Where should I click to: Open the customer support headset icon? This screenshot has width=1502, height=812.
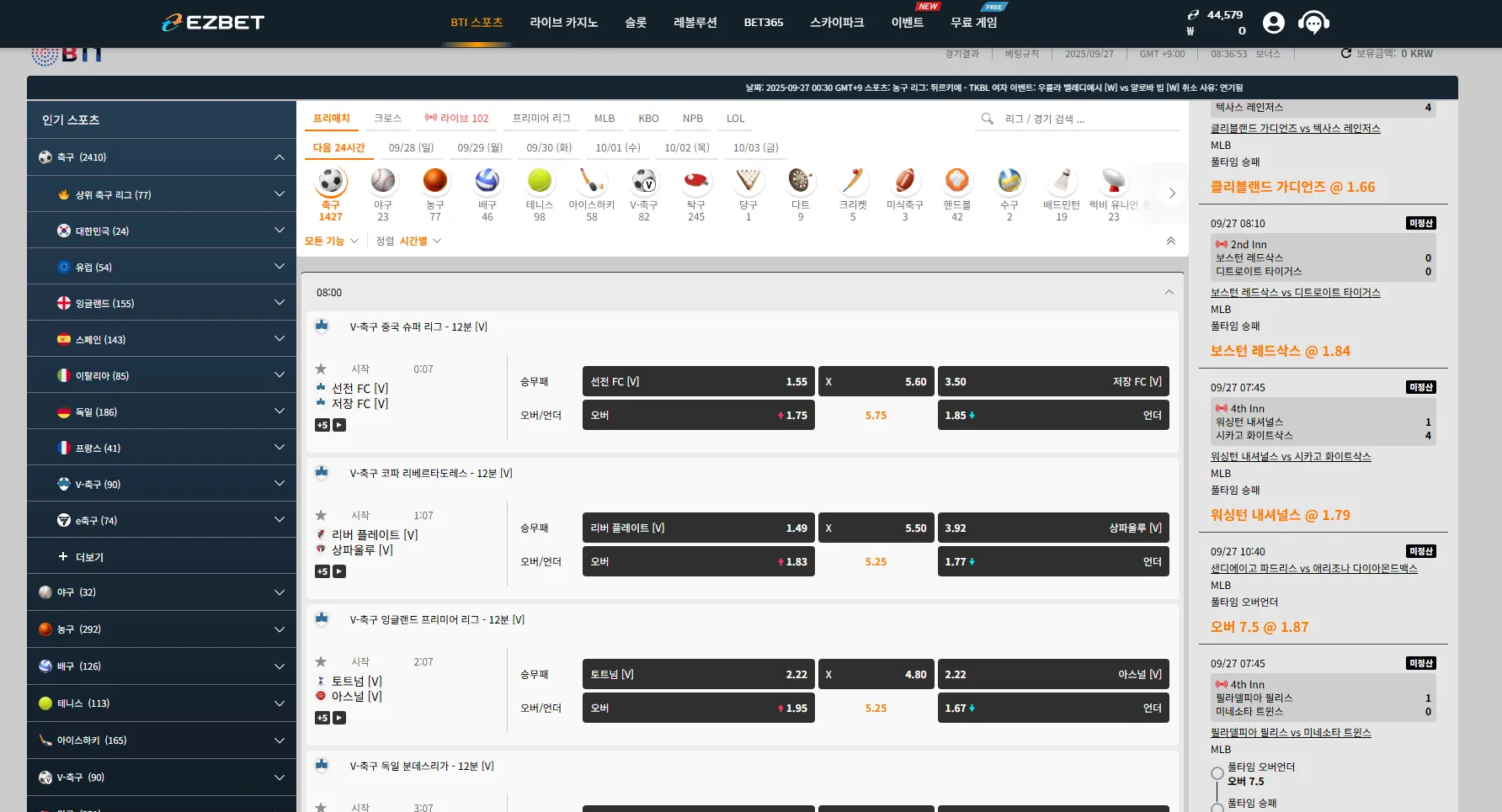[1313, 23]
